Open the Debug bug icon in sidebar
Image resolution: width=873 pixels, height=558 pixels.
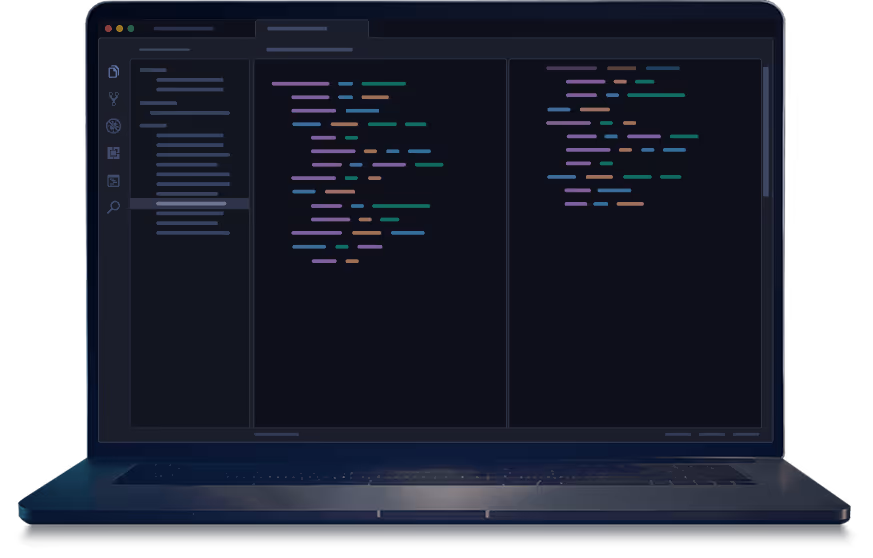[x=113, y=126]
